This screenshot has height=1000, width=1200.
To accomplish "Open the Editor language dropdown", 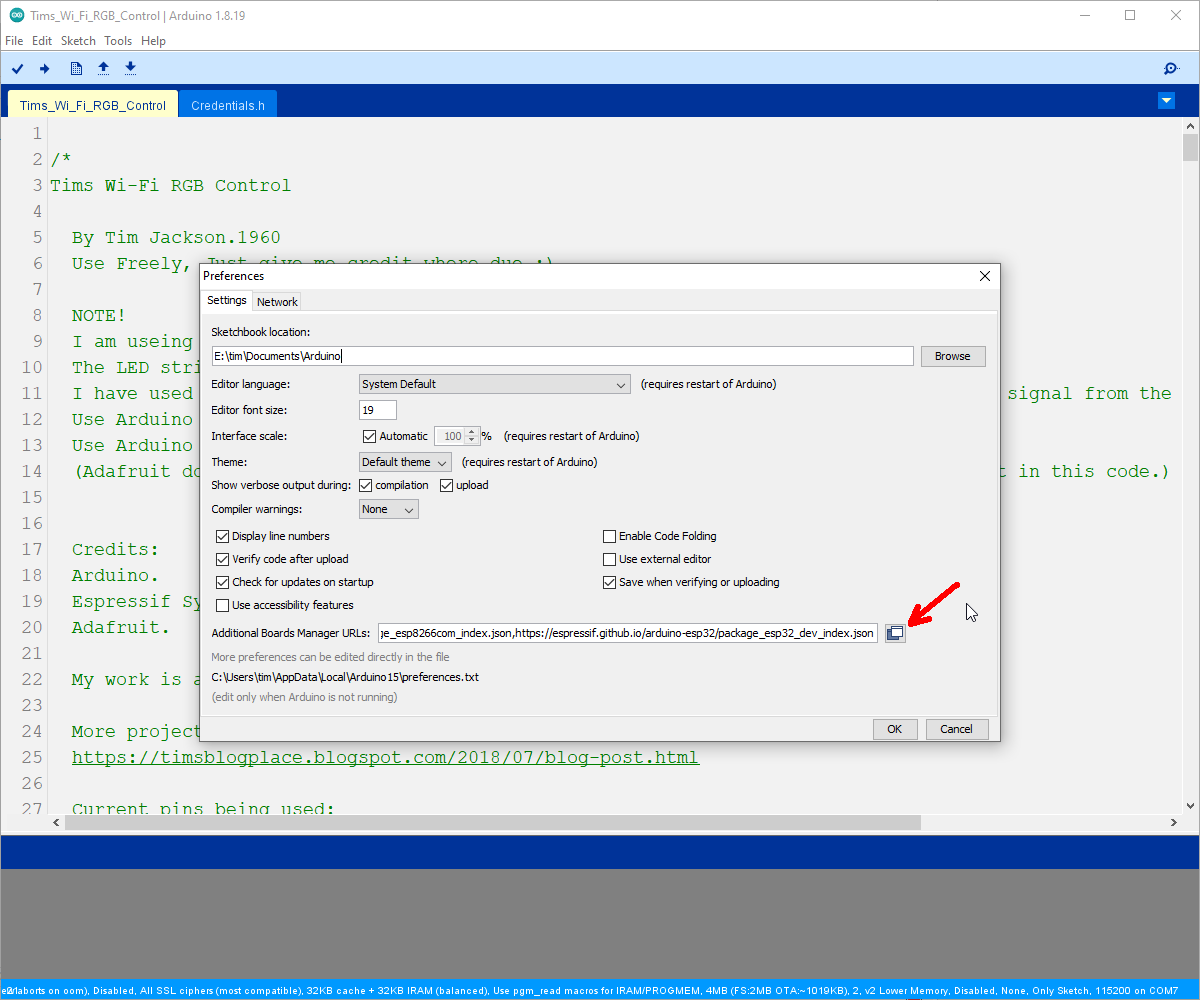I will pyautogui.click(x=495, y=384).
